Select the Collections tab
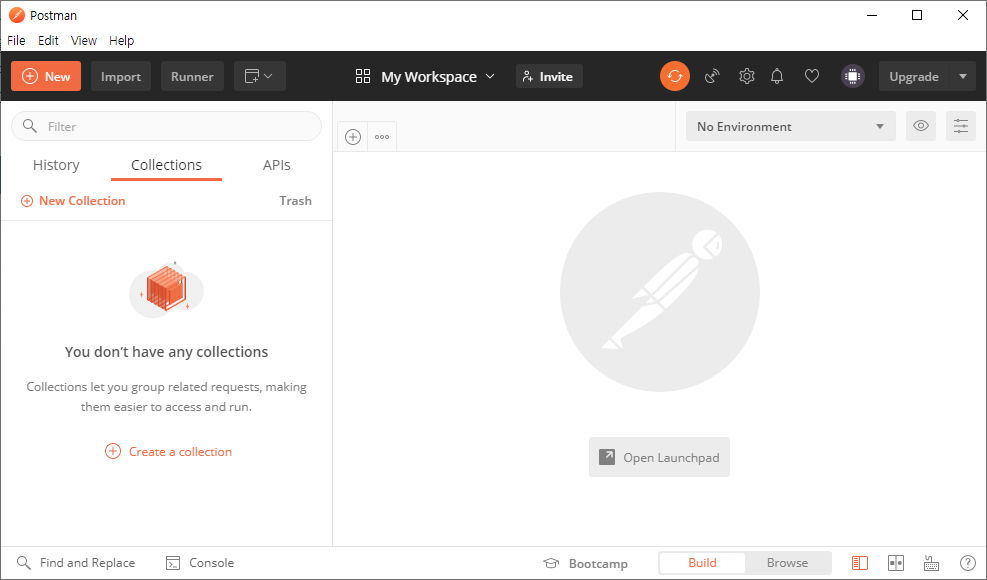Viewport: 987px width, 580px height. pyautogui.click(x=166, y=165)
